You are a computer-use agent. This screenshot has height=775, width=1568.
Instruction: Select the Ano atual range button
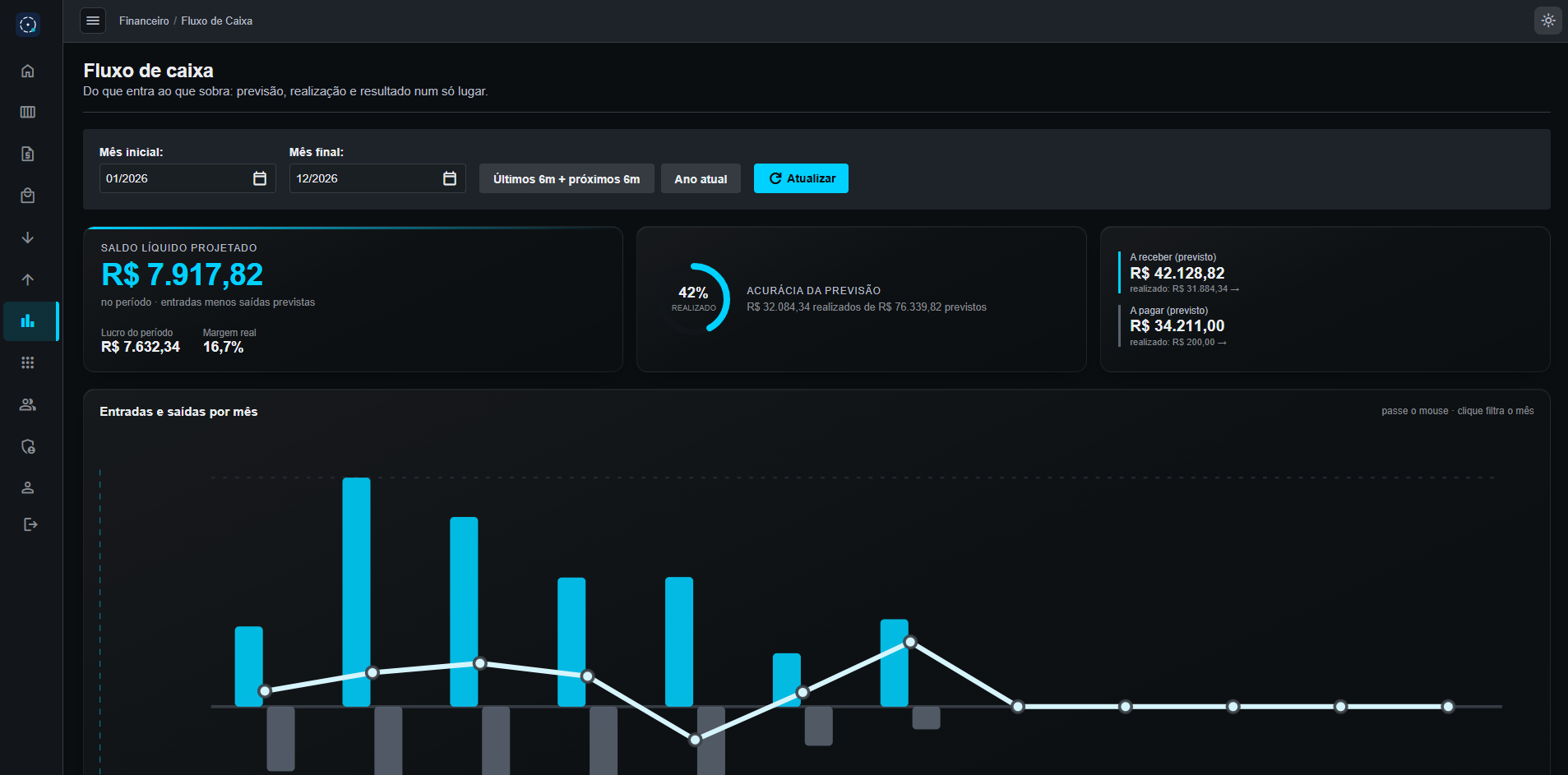click(701, 178)
